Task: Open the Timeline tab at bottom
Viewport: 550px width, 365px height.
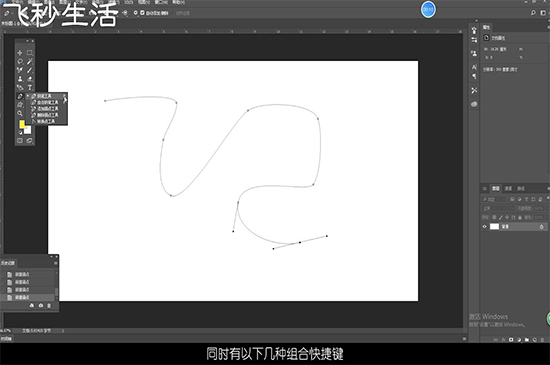Action: tap(6, 339)
